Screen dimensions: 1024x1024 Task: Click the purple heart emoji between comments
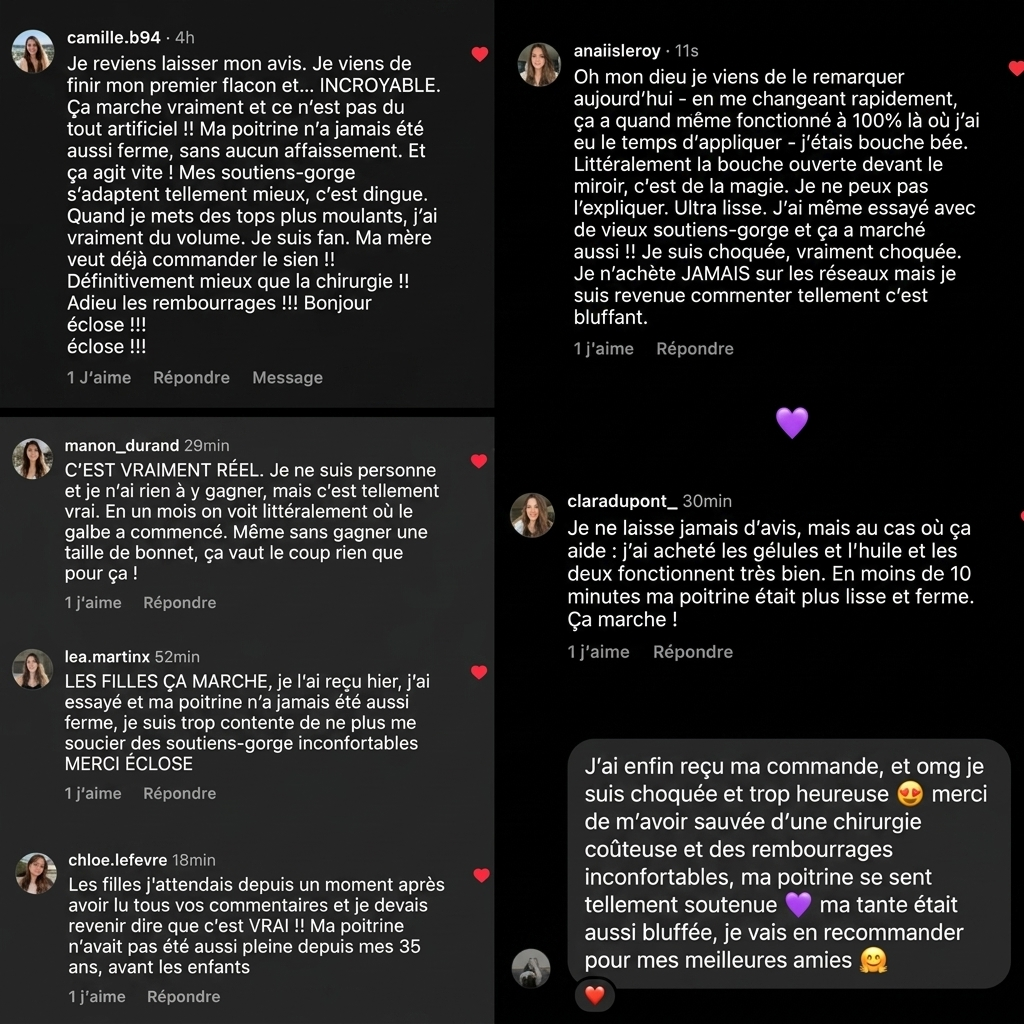click(x=792, y=423)
